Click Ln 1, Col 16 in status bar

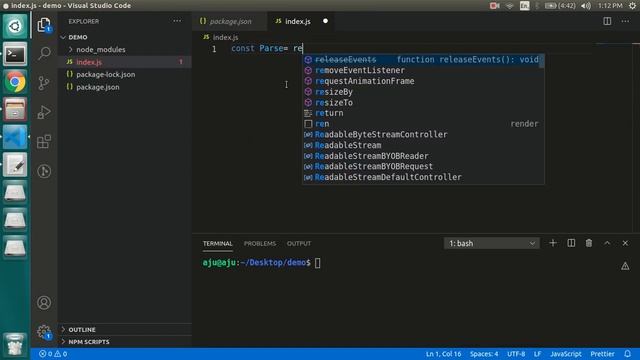point(444,354)
